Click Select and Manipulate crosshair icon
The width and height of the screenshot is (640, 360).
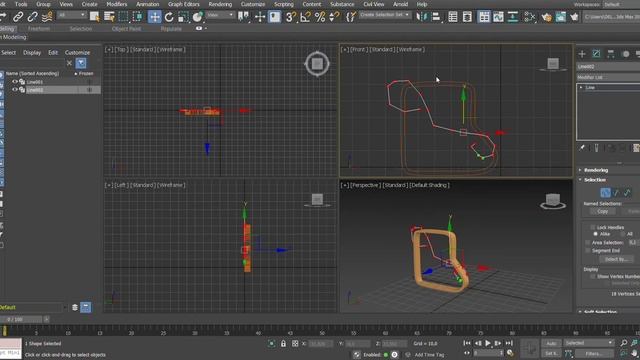click(x=260, y=17)
